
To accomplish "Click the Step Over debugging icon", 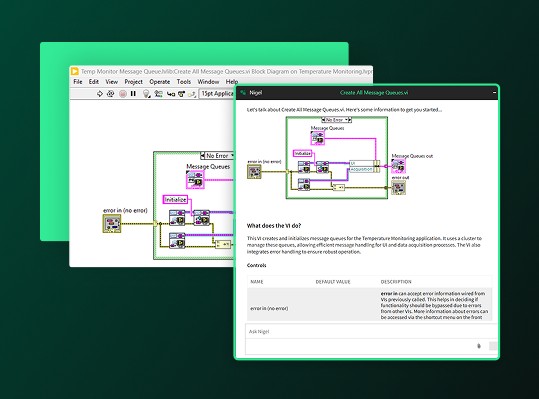I will [x=182, y=94].
